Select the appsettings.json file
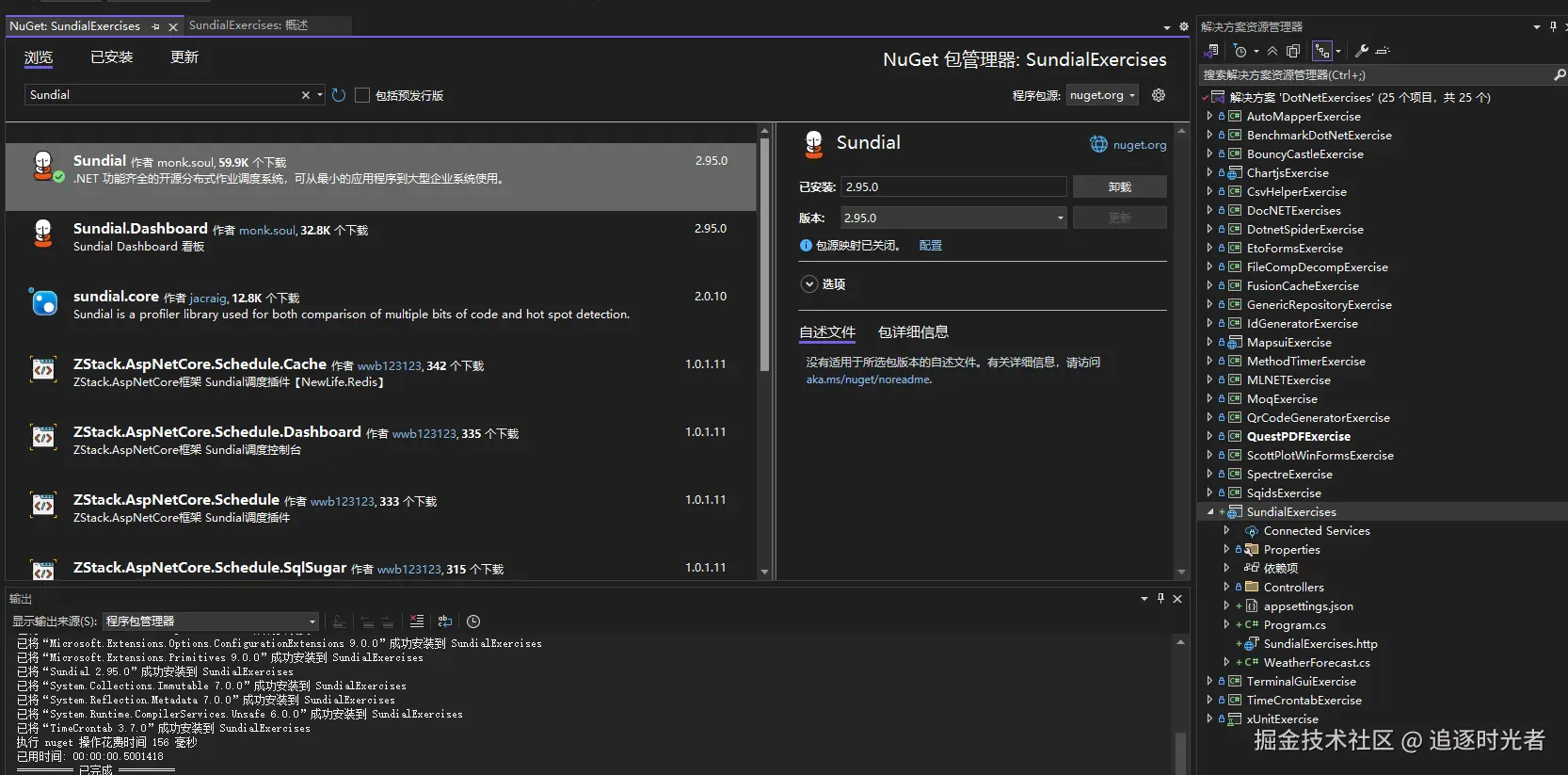Screen dimensions: 1568x775 1307,605
